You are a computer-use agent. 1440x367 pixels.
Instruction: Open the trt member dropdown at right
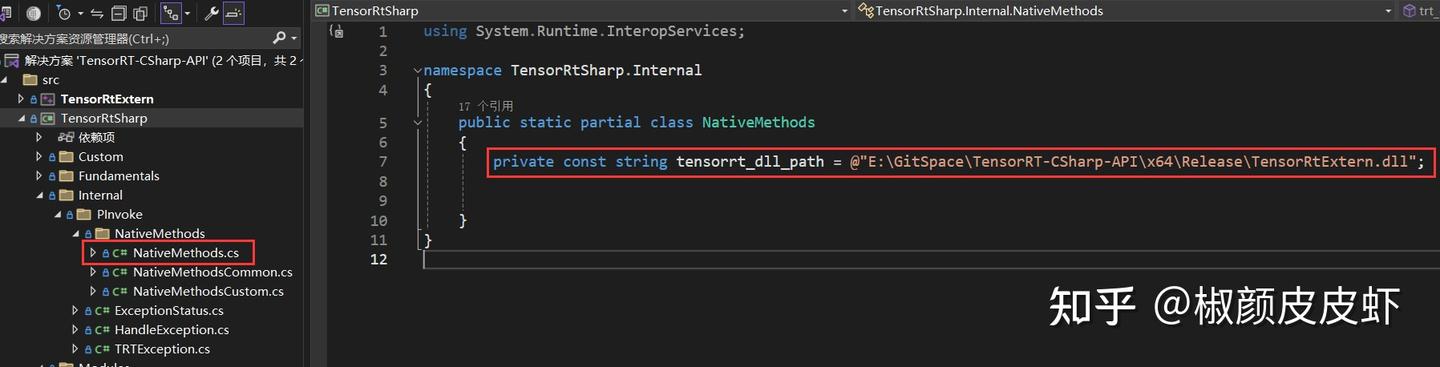point(1420,11)
